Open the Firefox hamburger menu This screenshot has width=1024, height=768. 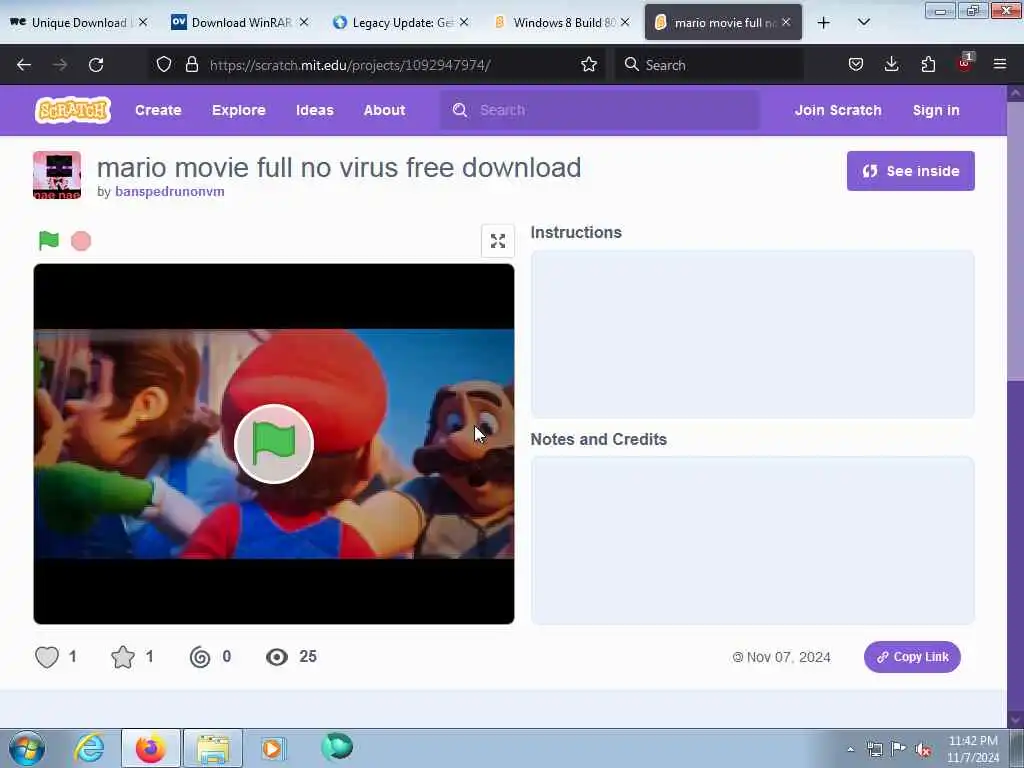click(999, 64)
